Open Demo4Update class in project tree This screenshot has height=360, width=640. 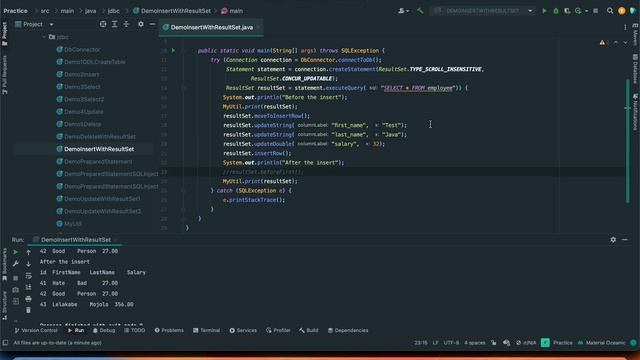[x=84, y=112]
